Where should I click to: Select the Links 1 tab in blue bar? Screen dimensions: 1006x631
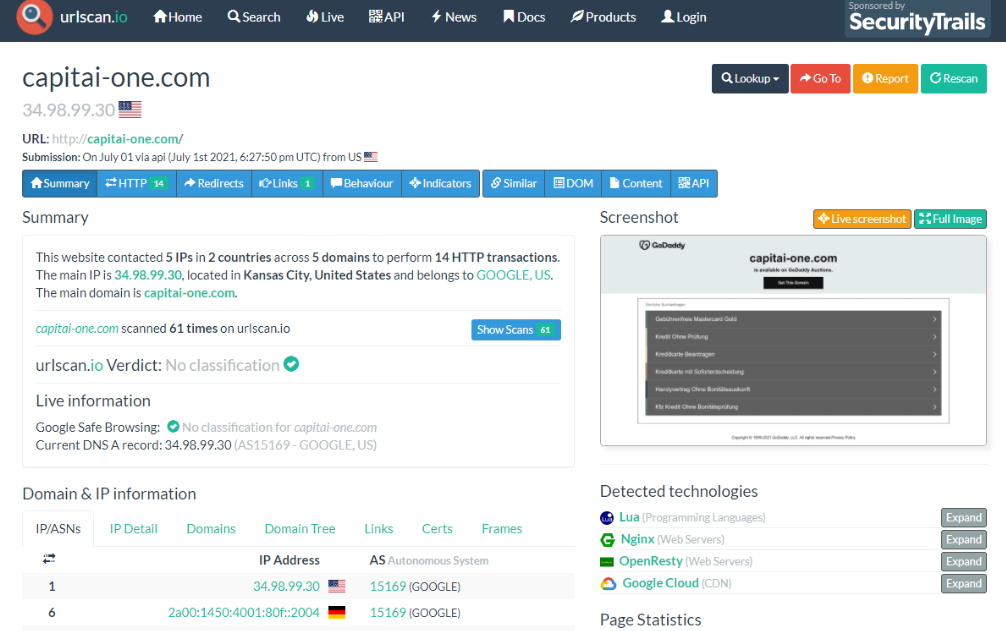coord(287,183)
